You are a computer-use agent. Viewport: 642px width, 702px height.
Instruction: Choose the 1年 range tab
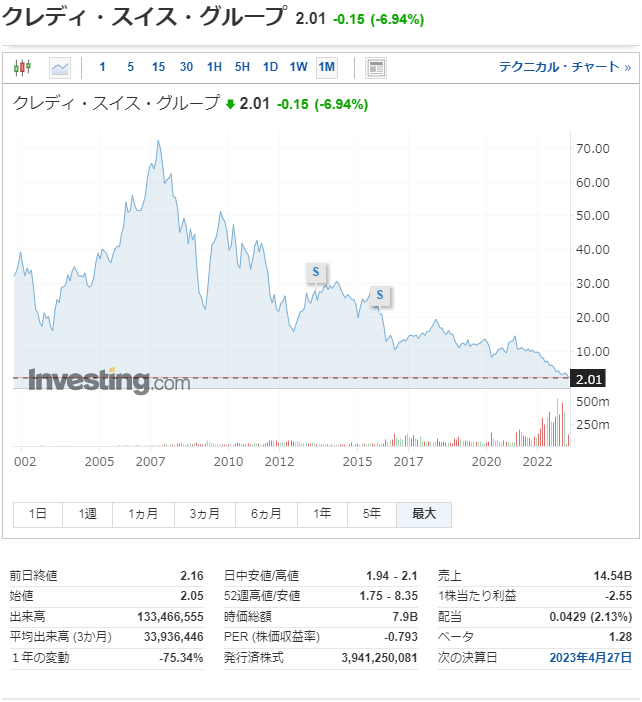(x=322, y=514)
